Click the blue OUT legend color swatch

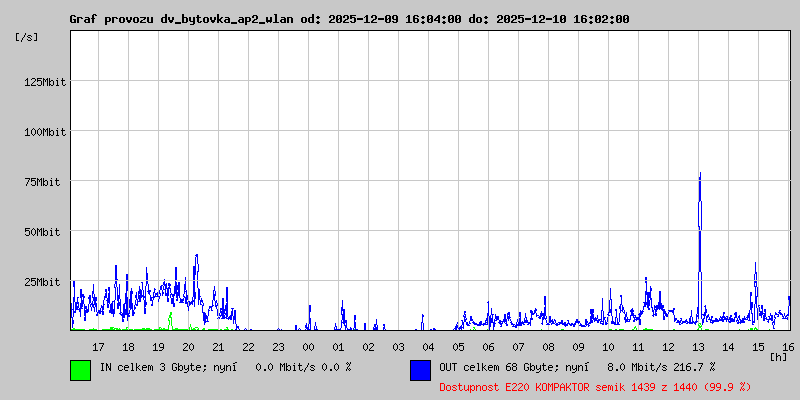tap(420, 370)
